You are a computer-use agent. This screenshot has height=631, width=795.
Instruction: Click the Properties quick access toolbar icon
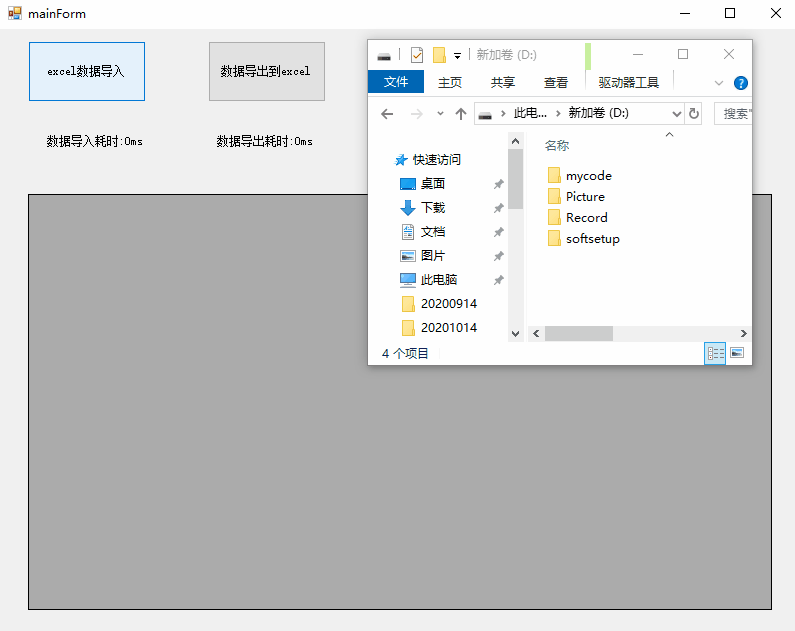(417, 55)
